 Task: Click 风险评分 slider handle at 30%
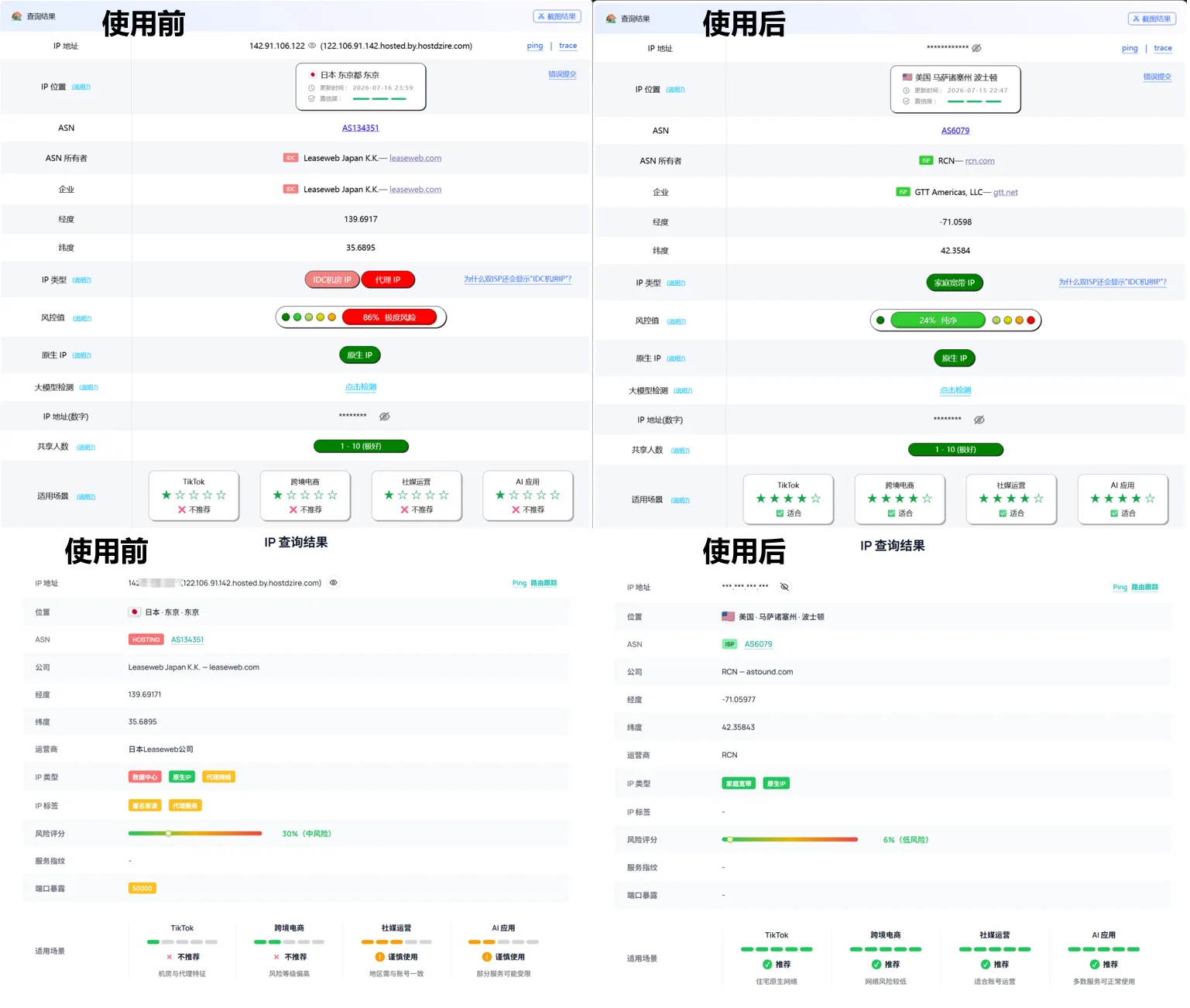(x=168, y=833)
